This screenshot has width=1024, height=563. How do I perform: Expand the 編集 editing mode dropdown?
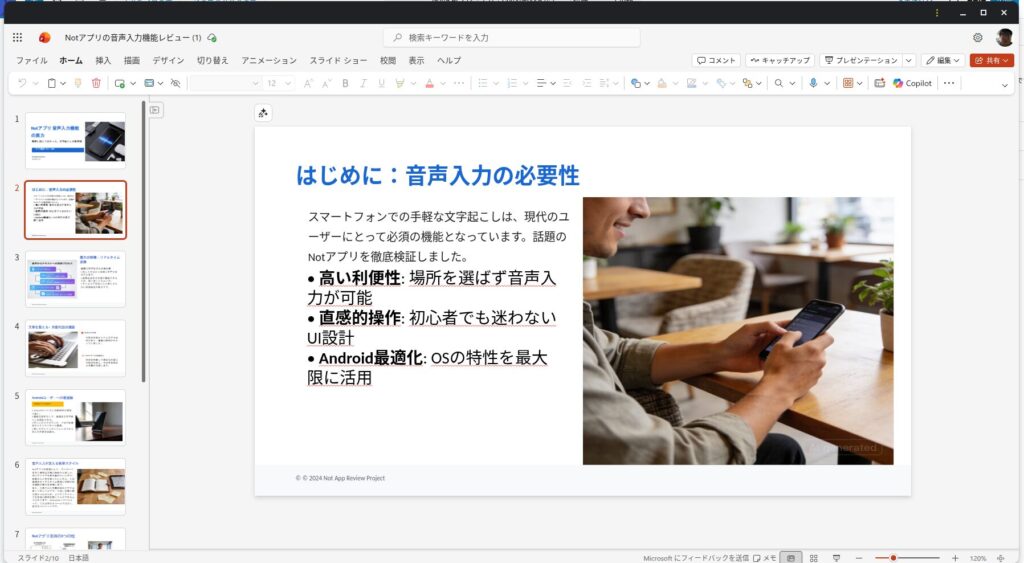coord(943,60)
